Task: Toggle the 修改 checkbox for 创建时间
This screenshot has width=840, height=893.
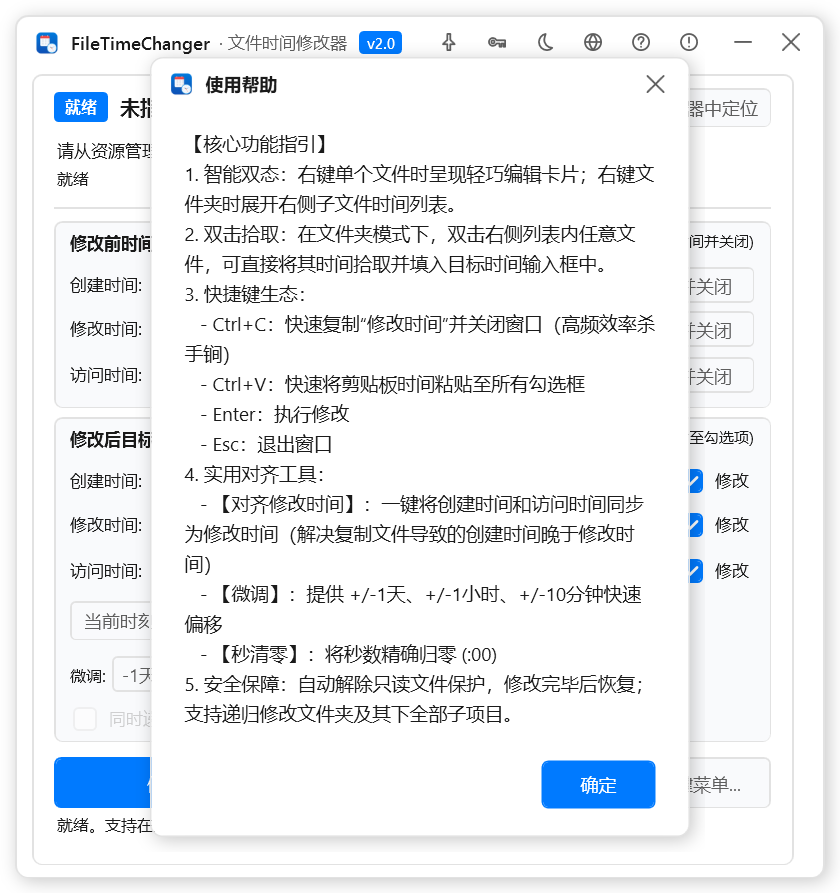Action: (x=696, y=481)
